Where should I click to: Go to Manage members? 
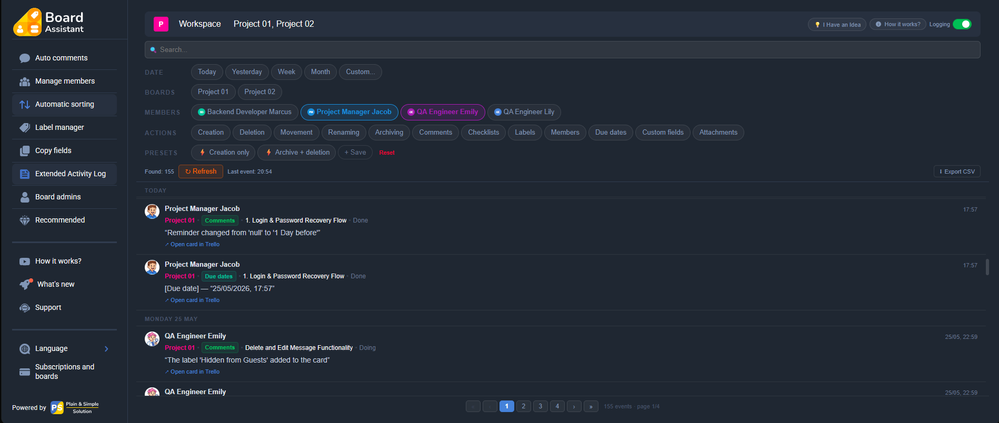pyautogui.click(x=64, y=81)
